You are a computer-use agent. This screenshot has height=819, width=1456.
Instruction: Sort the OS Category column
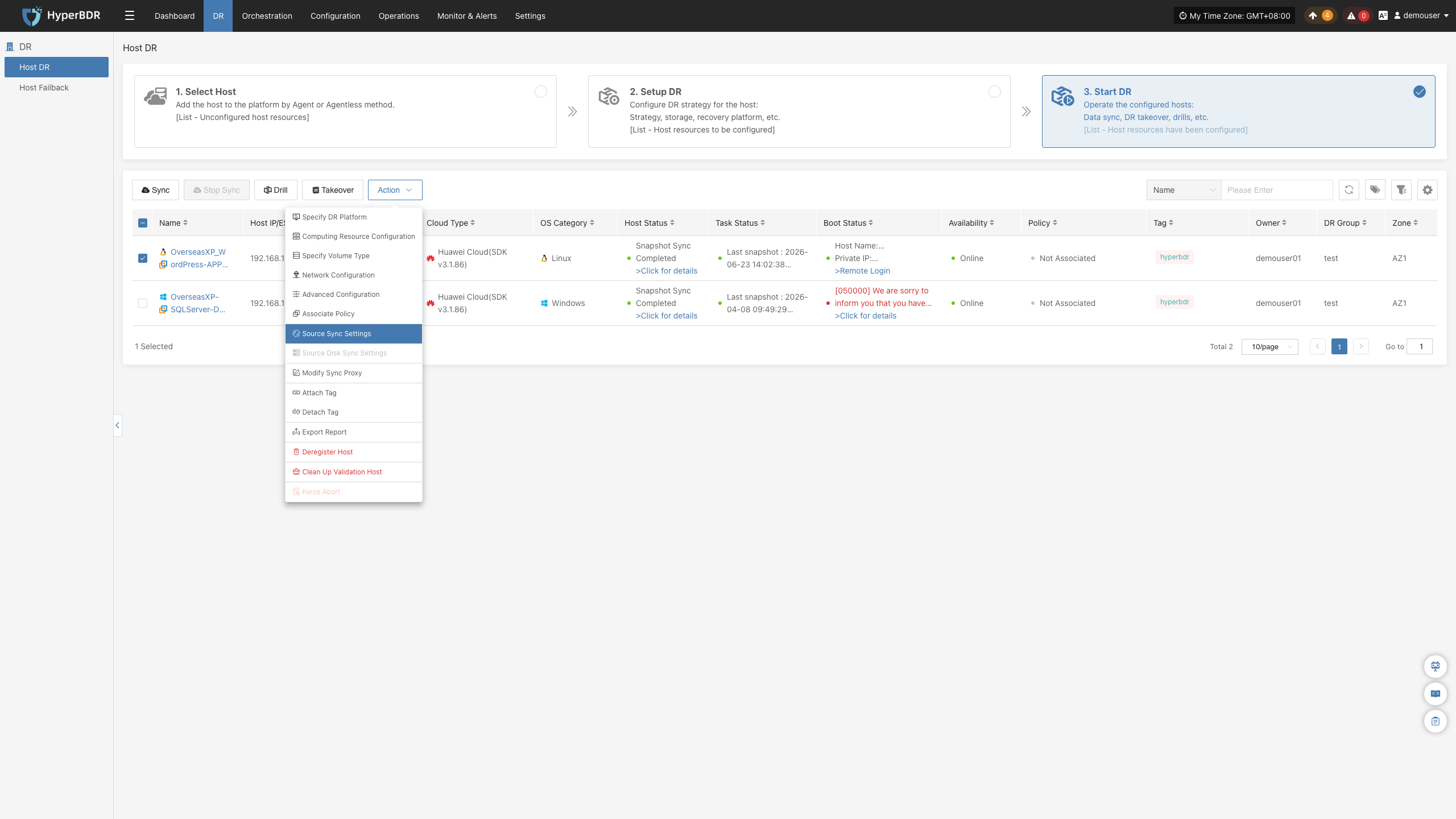[592, 223]
